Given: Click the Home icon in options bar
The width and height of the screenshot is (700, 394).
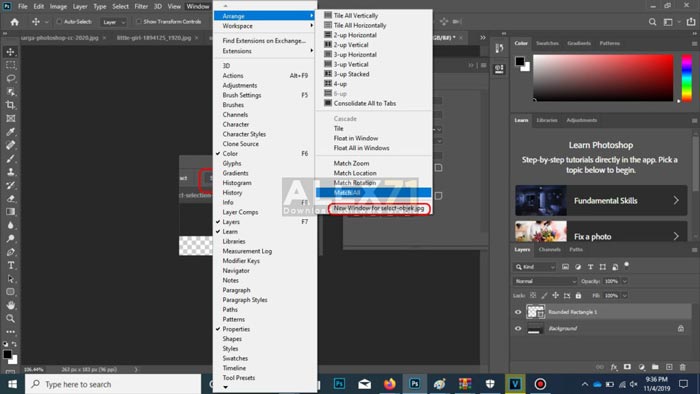Looking at the screenshot, I should pyautogui.click(x=14, y=22).
